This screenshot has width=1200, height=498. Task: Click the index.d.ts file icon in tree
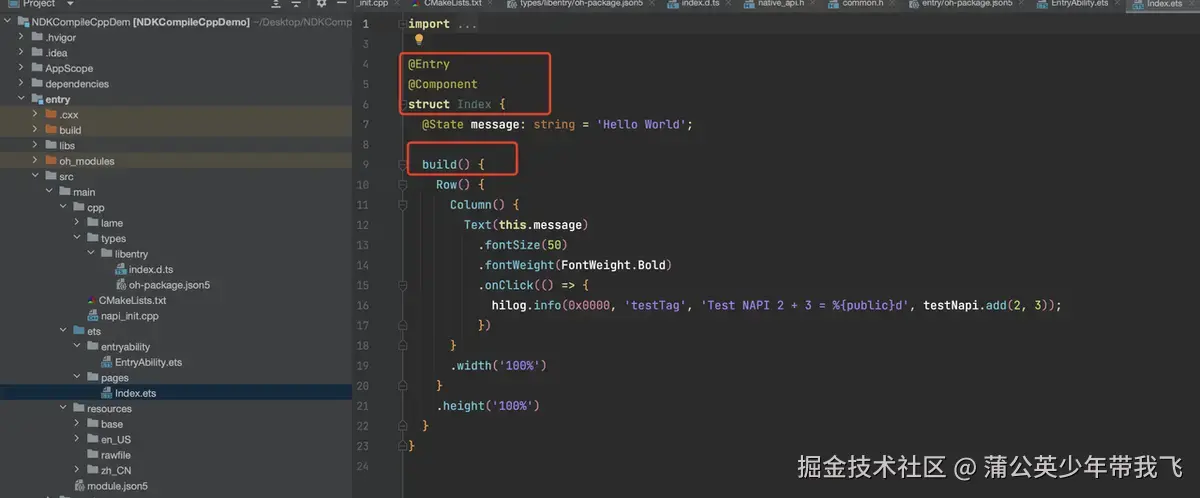[x=120, y=269]
